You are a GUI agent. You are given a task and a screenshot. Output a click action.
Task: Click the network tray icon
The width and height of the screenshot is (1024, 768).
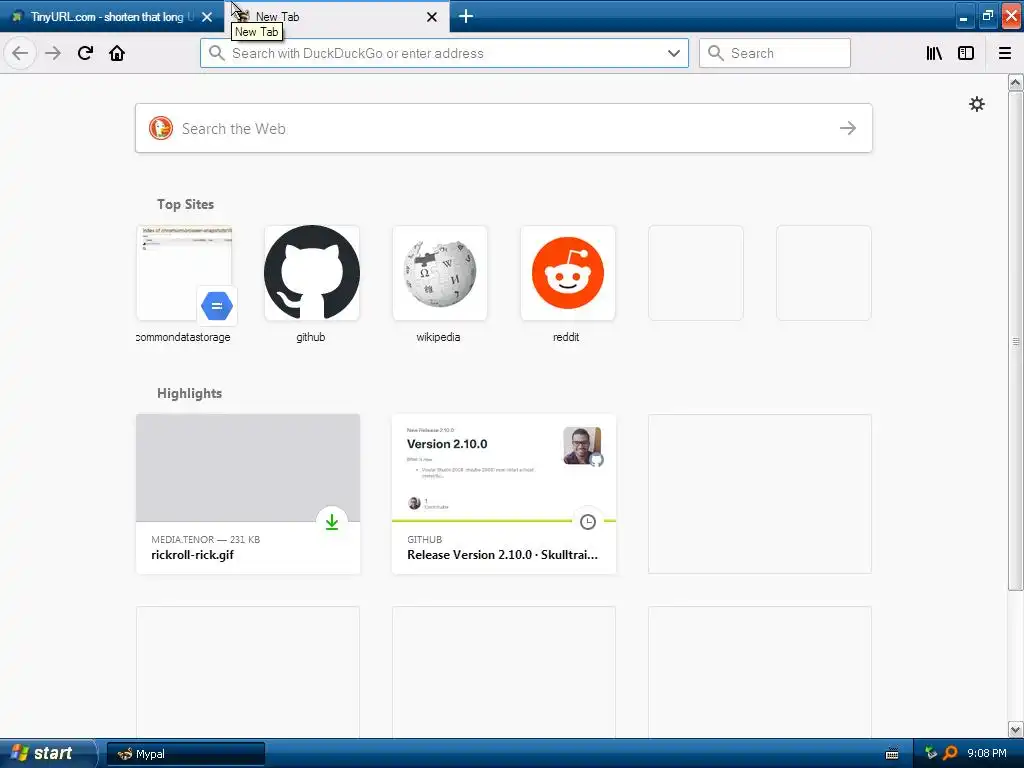[x=931, y=753]
